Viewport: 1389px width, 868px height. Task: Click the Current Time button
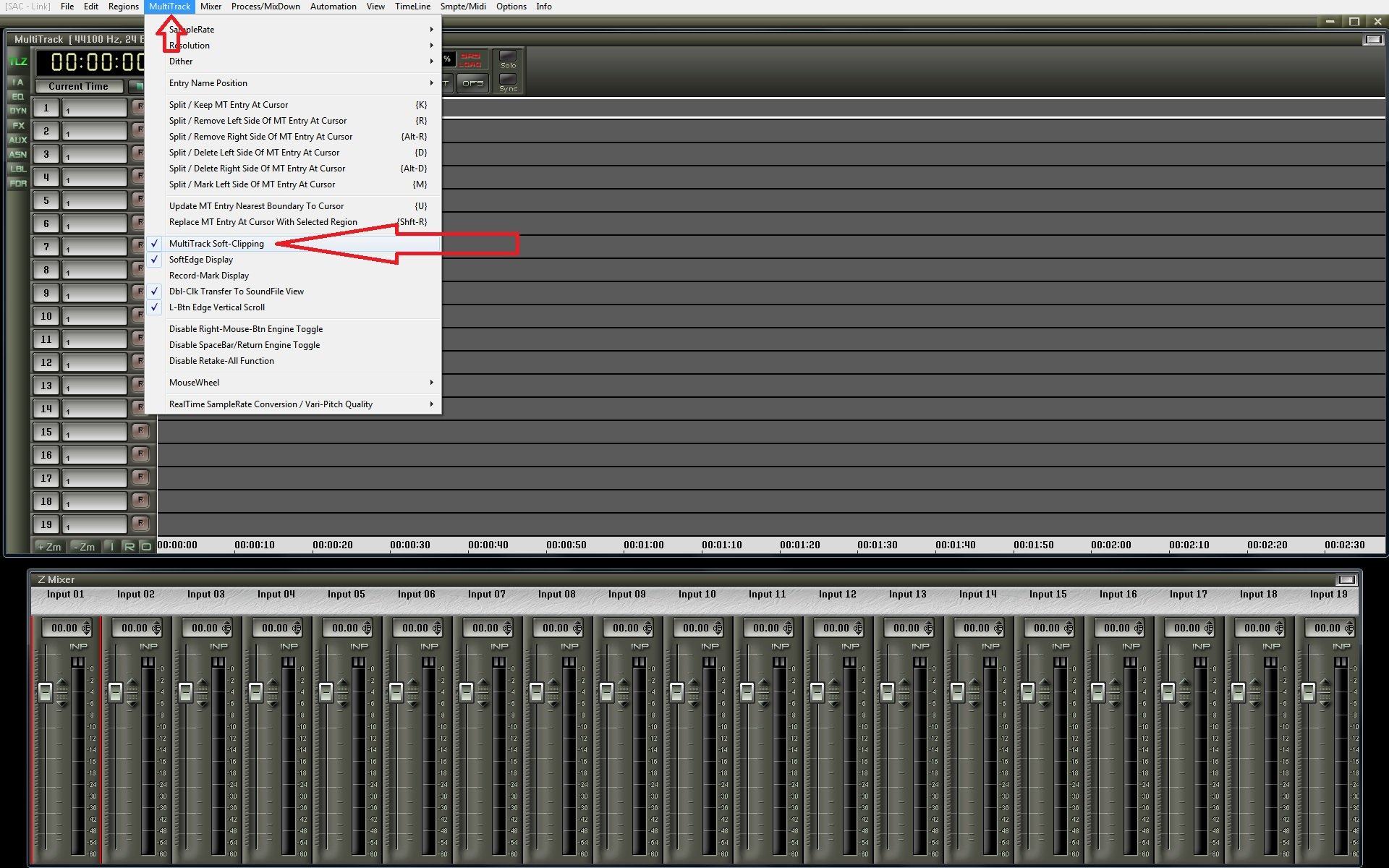78,86
